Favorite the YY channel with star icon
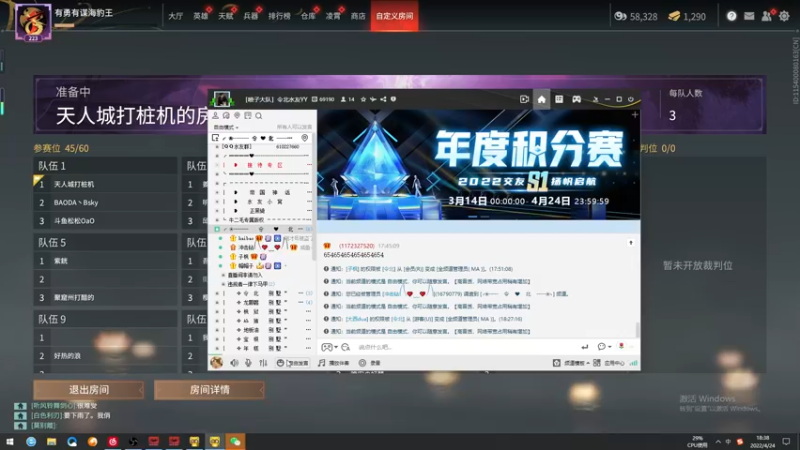The height and width of the screenshot is (450, 800). pos(363,99)
